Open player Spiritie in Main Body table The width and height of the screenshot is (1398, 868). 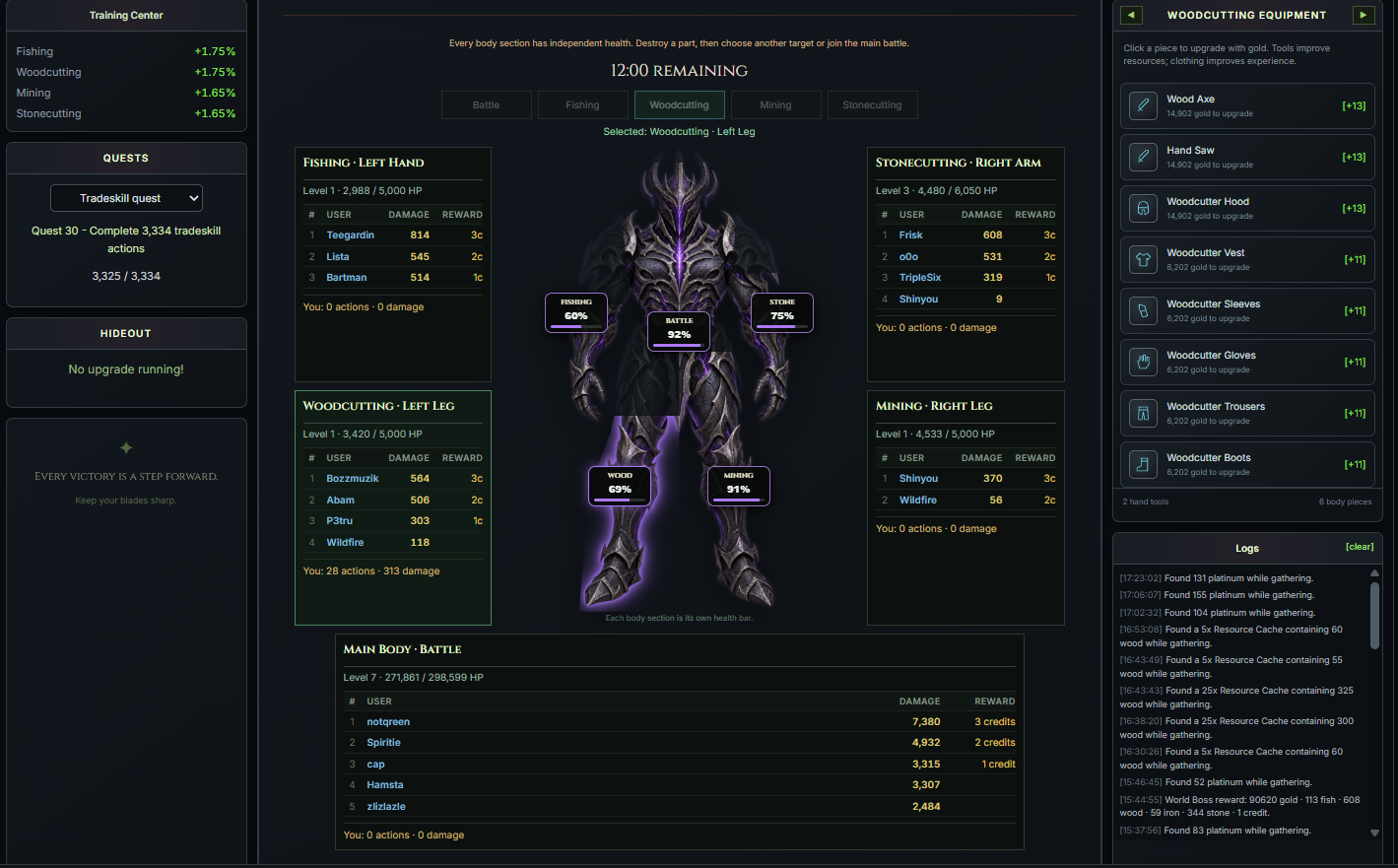pyautogui.click(x=383, y=743)
